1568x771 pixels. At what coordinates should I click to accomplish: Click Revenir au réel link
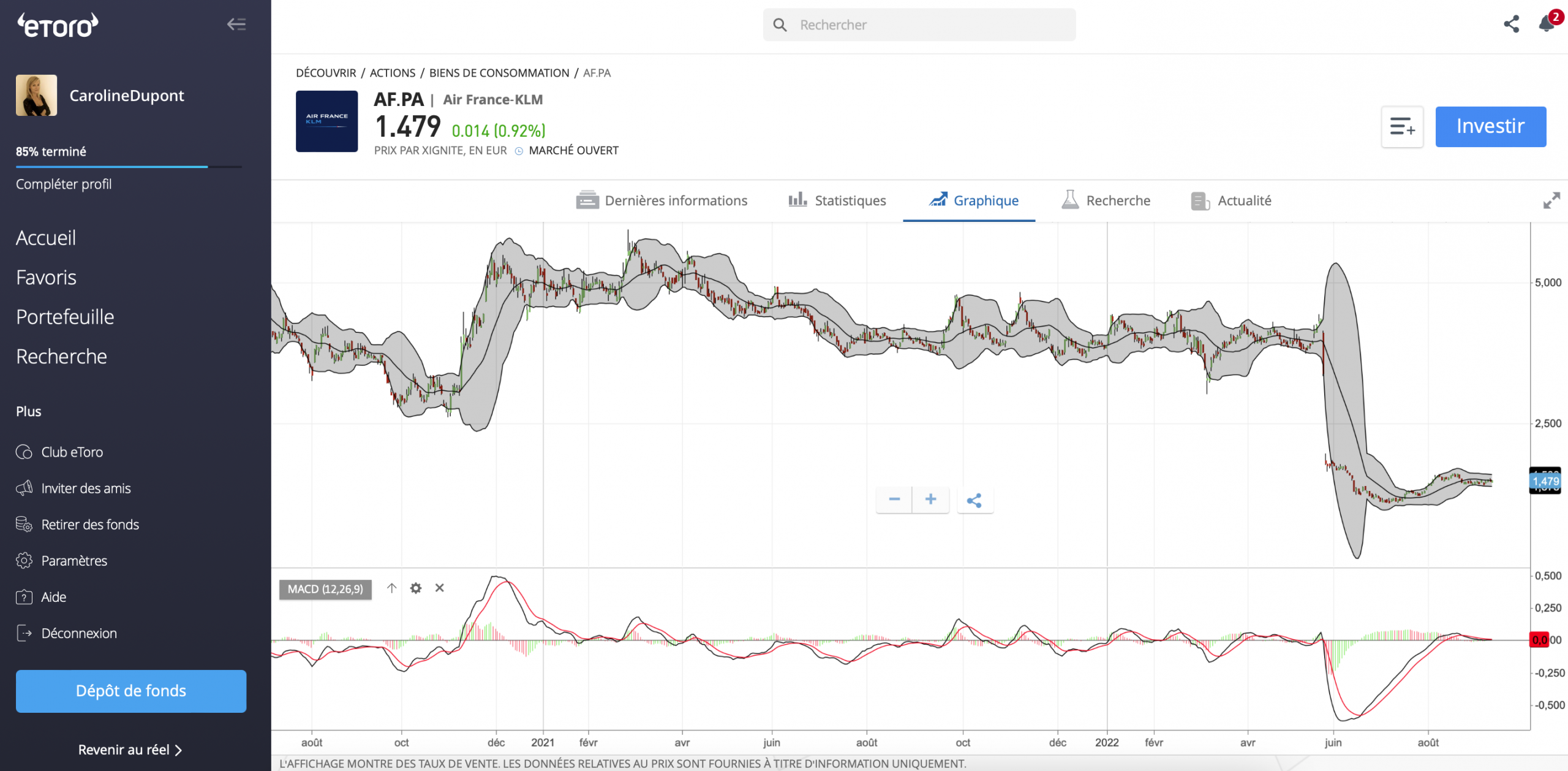click(130, 750)
